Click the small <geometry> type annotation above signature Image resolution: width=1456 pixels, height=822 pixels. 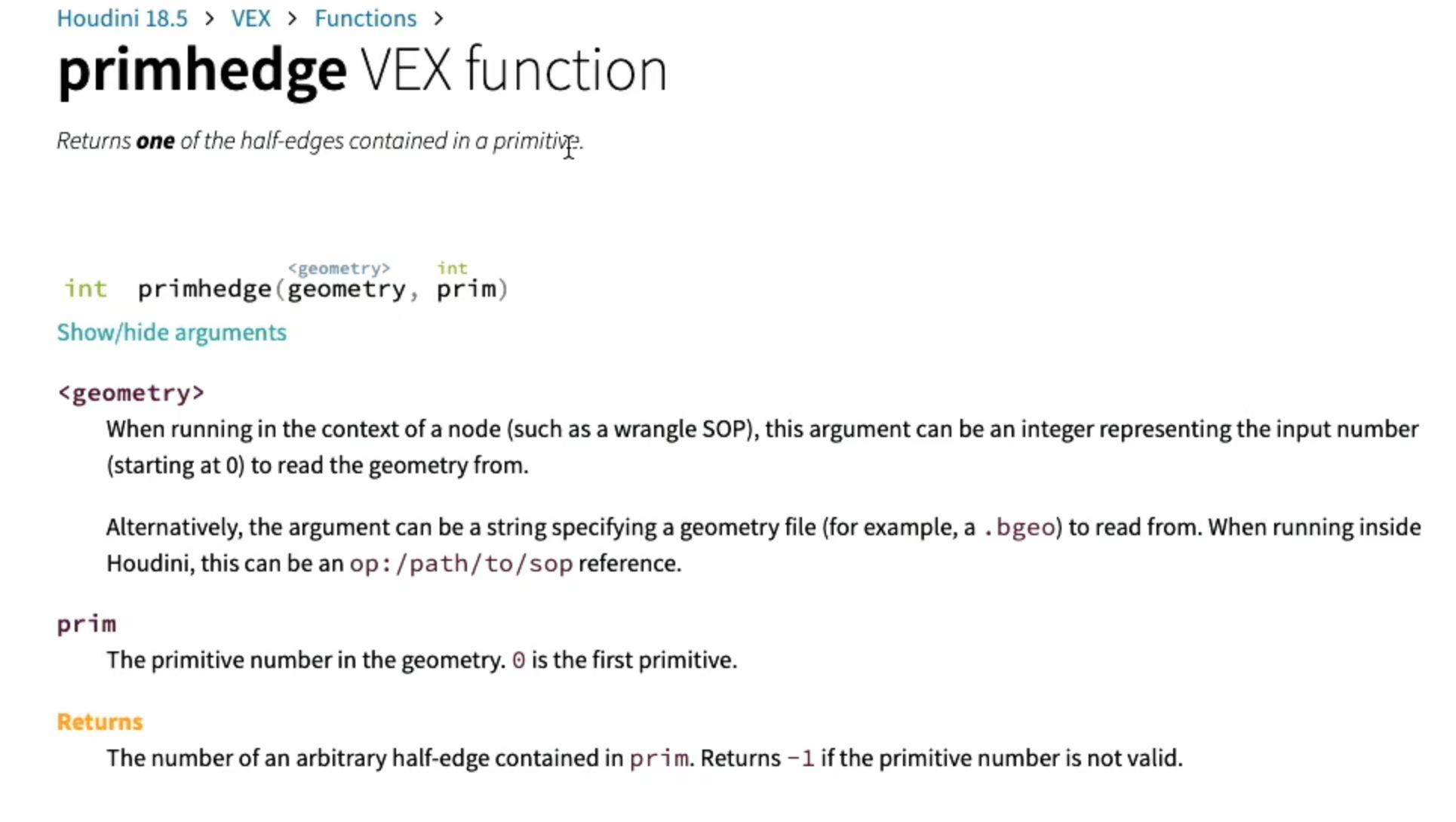click(x=339, y=269)
